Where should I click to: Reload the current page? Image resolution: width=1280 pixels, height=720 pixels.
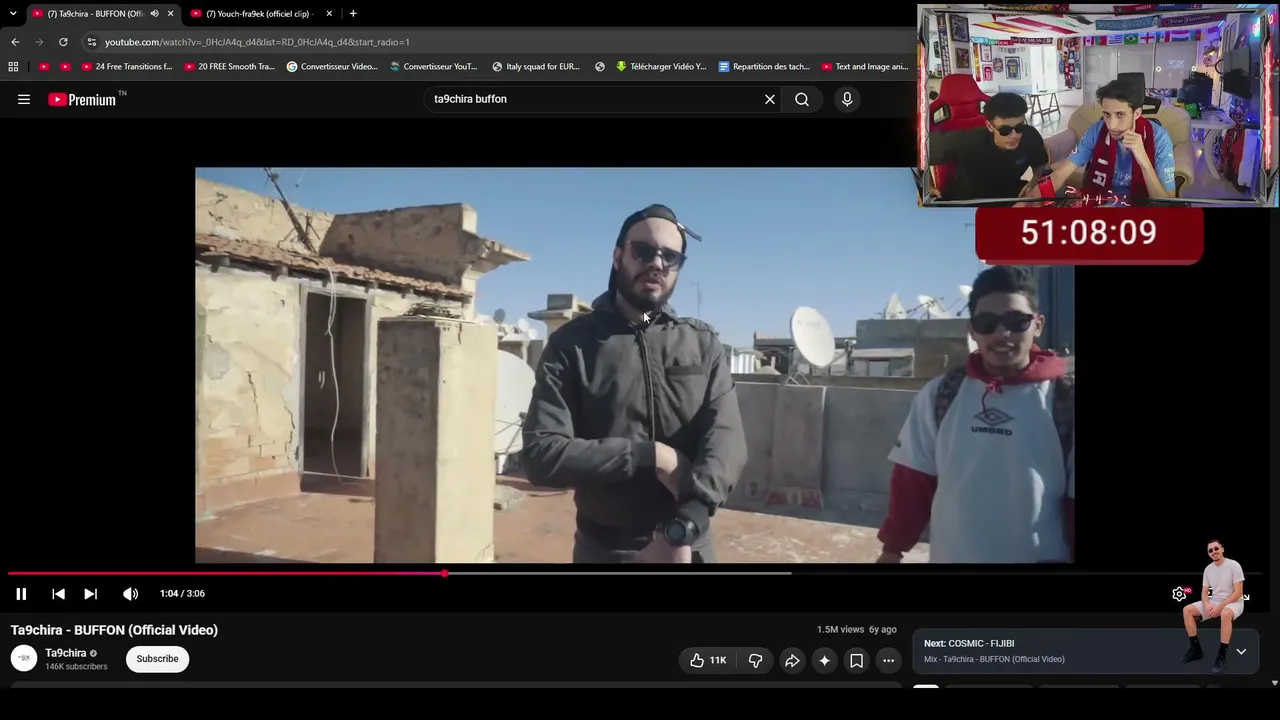[x=63, y=42]
